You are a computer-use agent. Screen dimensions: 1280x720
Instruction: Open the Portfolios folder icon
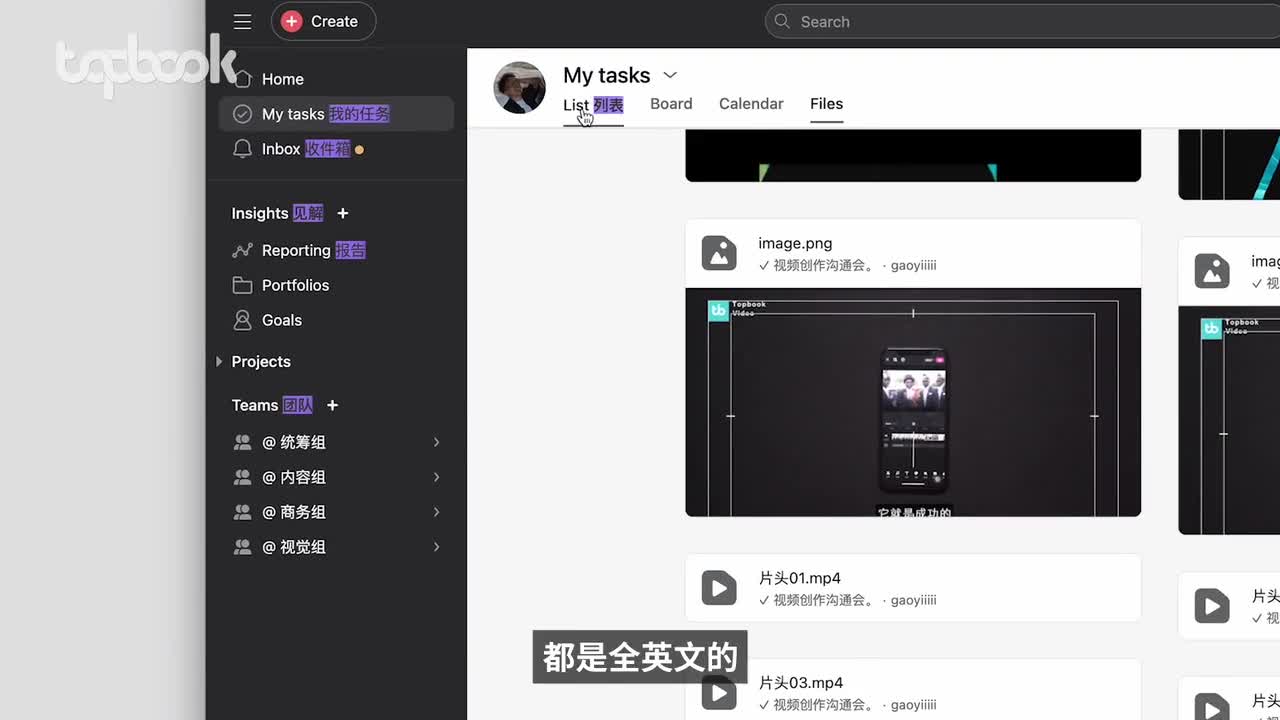pyautogui.click(x=242, y=285)
